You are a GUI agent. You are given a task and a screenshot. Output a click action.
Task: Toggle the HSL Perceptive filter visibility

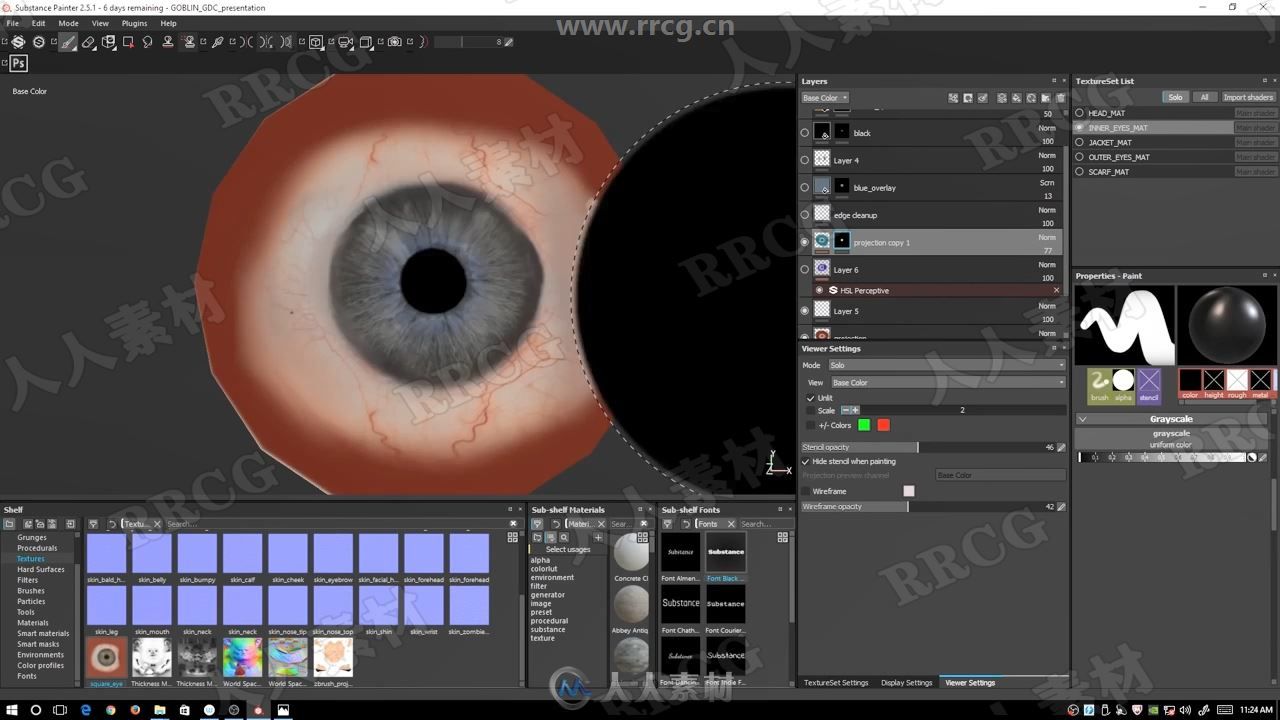820,290
